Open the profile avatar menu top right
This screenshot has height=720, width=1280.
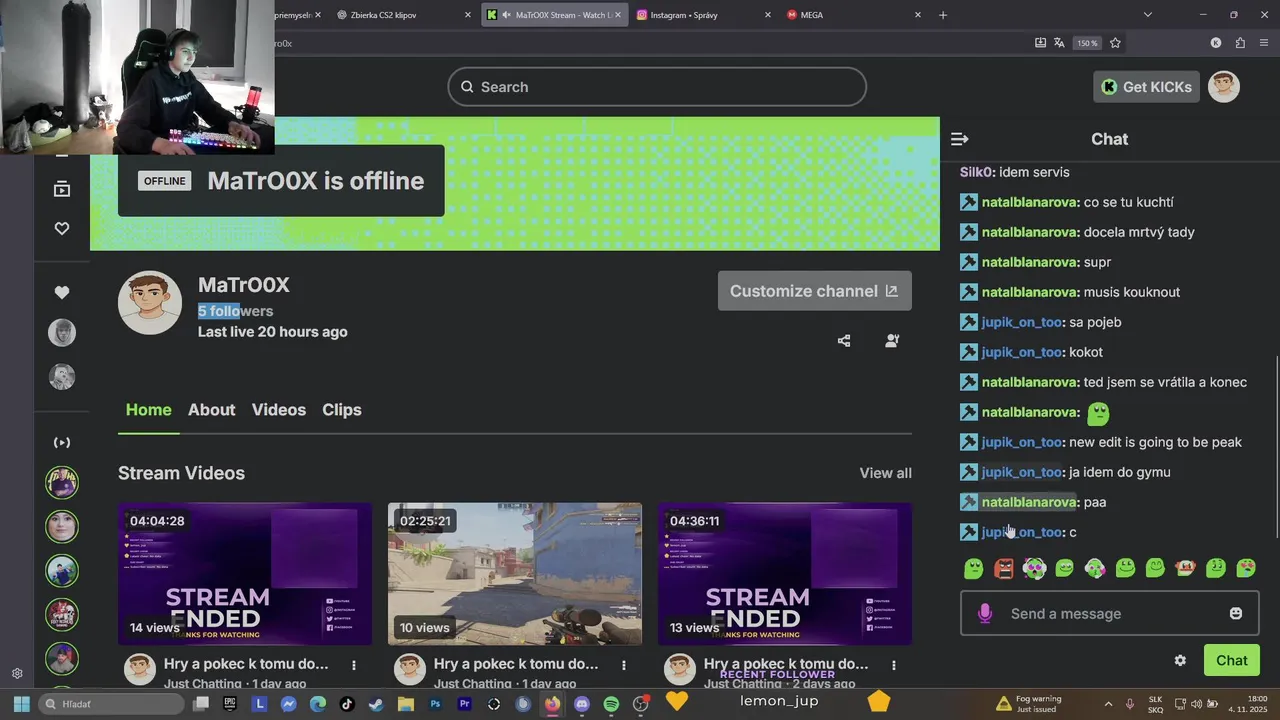[x=1224, y=87]
